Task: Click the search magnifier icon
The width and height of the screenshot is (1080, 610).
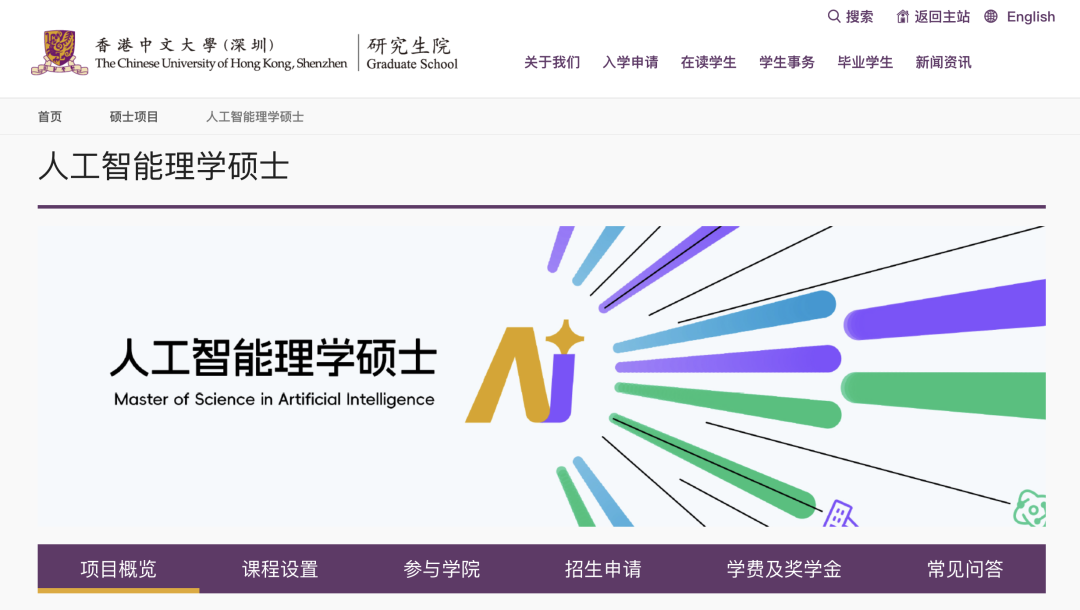Action: (833, 17)
